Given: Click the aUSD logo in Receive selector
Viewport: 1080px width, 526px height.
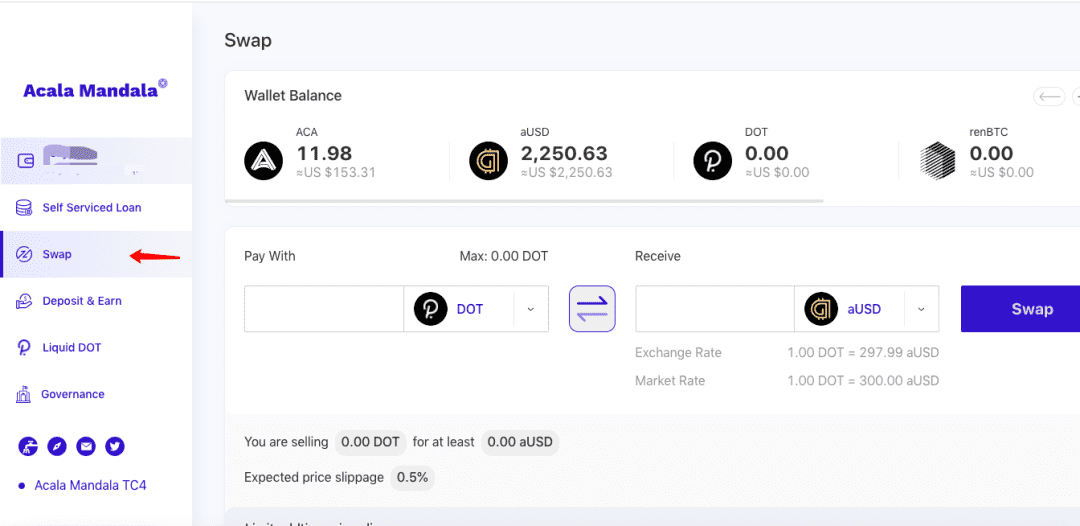Looking at the screenshot, I should click(x=821, y=309).
